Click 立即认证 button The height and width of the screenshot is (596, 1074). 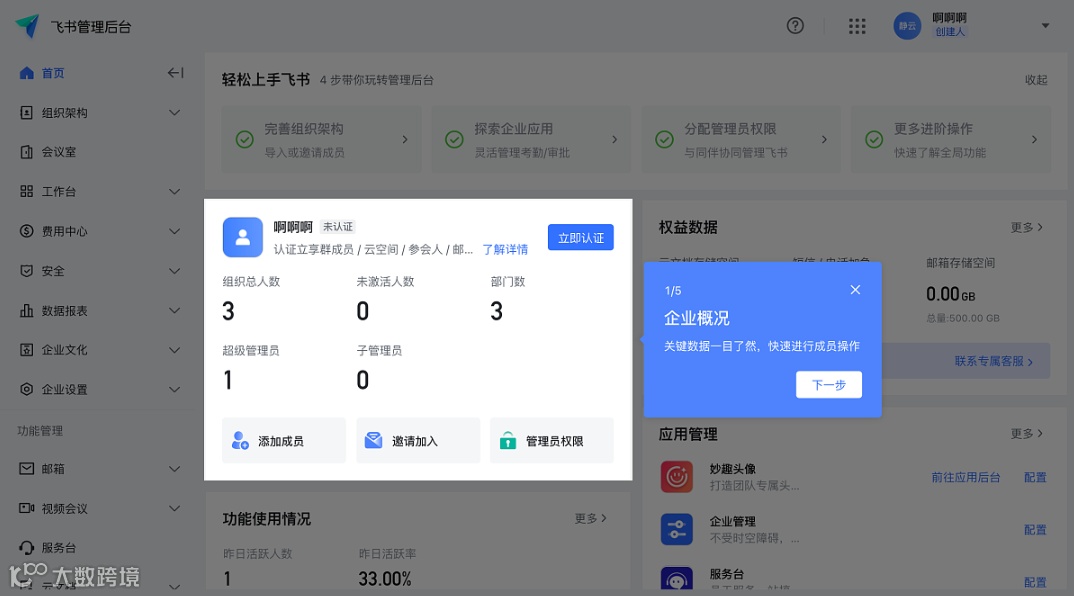click(581, 238)
